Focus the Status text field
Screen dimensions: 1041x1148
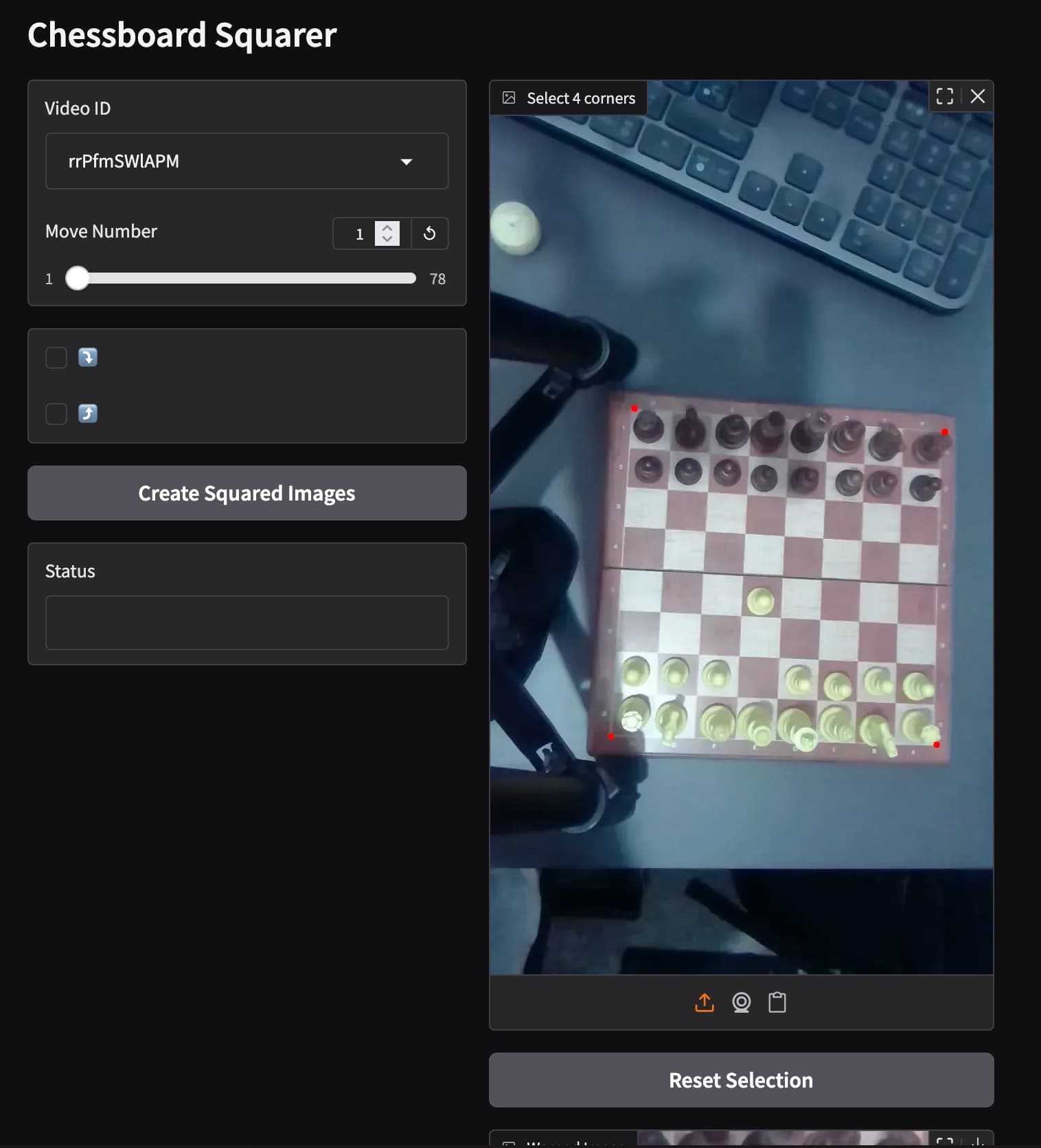tap(247, 623)
